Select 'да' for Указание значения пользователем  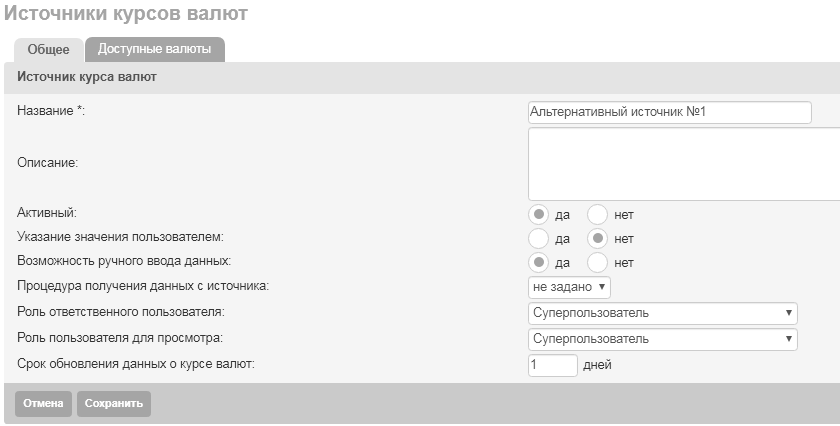(x=538, y=238)
